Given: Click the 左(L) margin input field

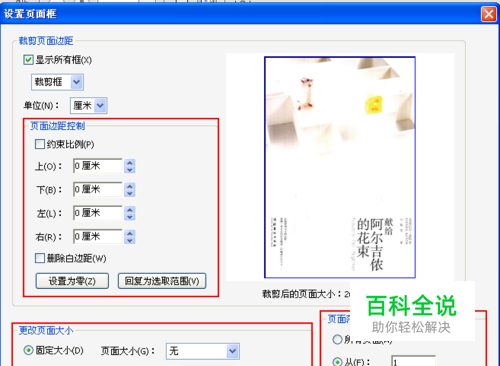Looking at the screenshot, I should point(98,213).
